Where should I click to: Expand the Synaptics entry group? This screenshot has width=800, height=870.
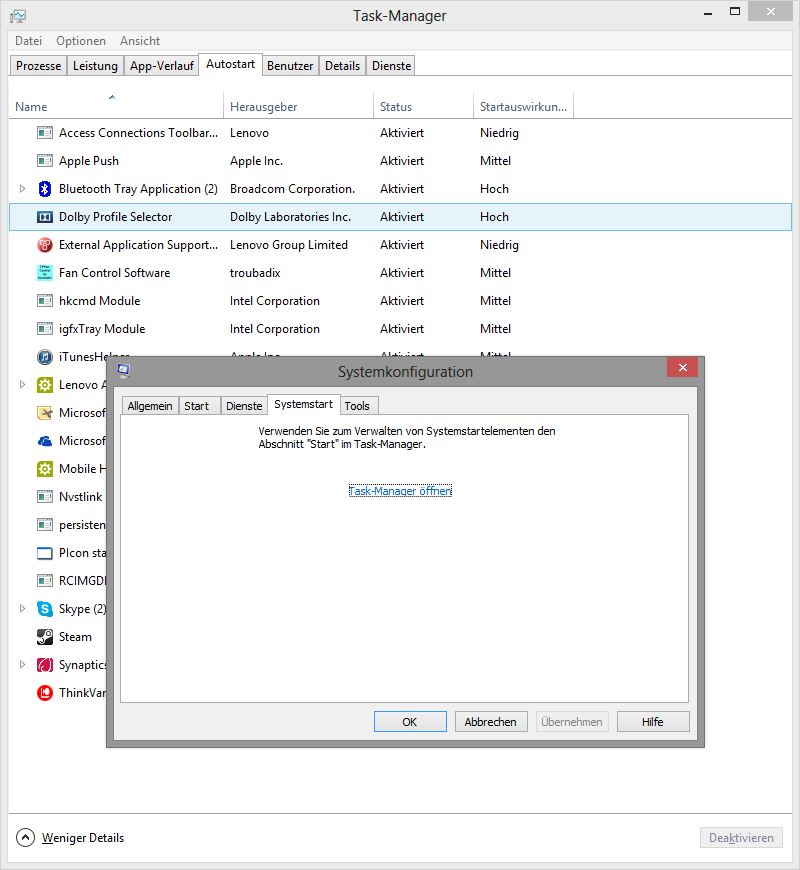(22, 665)
